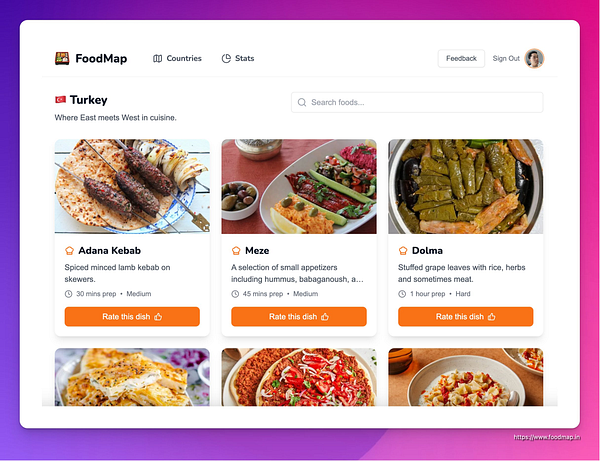Click the pie chart Stats icon
Viewport: 600px width, 461px height.
click(x=226, y=59)
